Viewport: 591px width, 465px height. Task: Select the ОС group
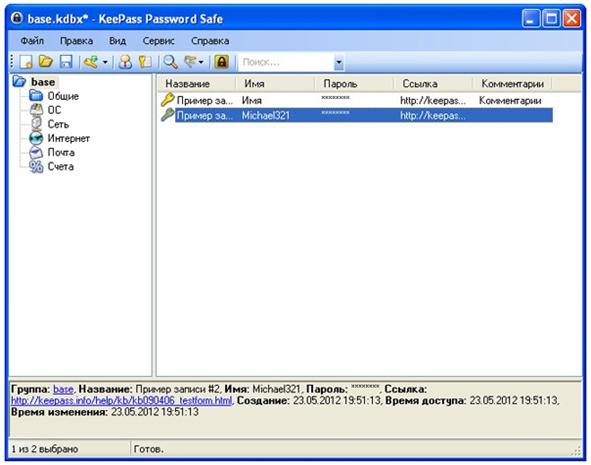tap(54, 110)
